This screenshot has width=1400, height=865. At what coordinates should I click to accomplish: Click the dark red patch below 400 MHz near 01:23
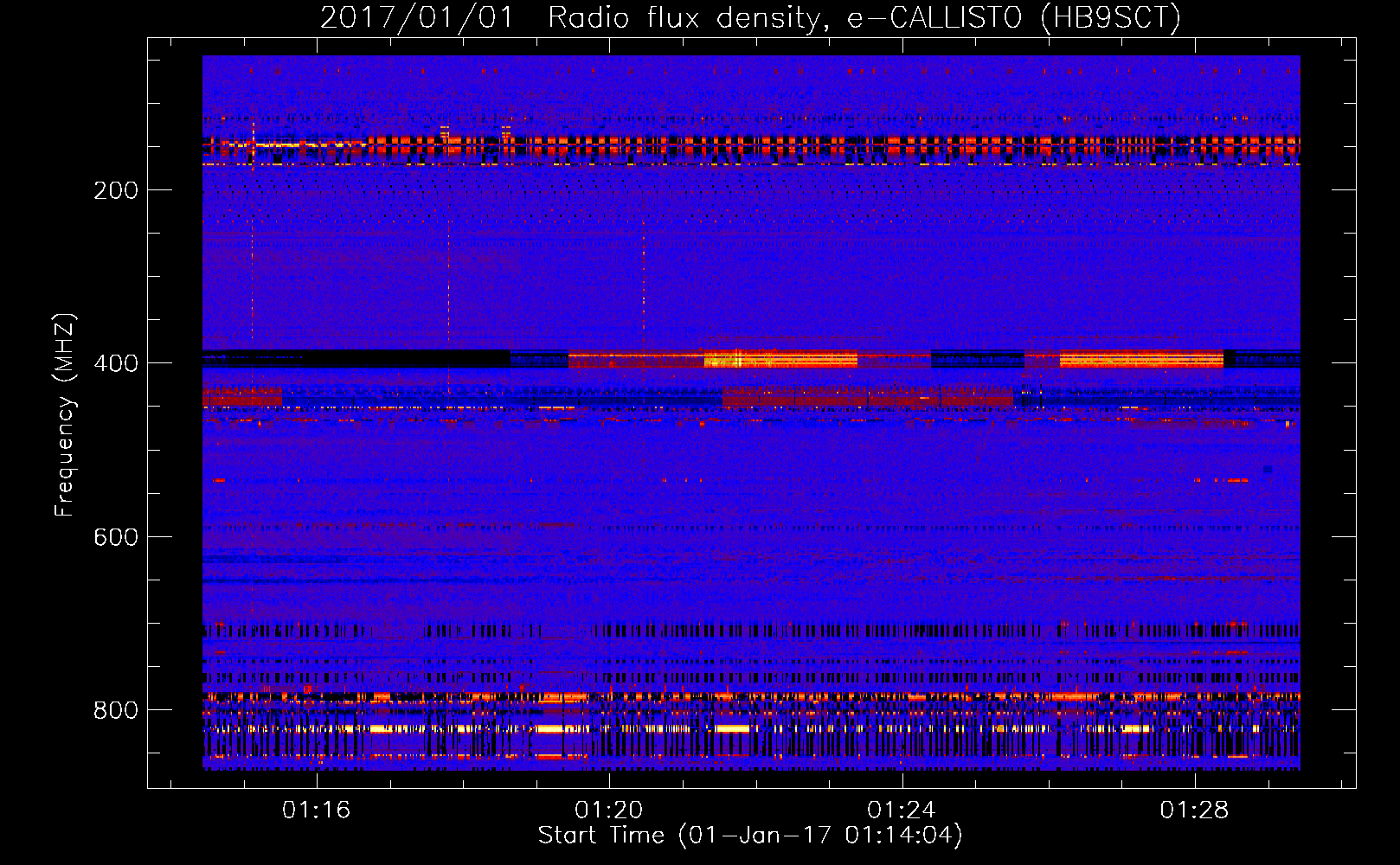click(x=868, y=397)
